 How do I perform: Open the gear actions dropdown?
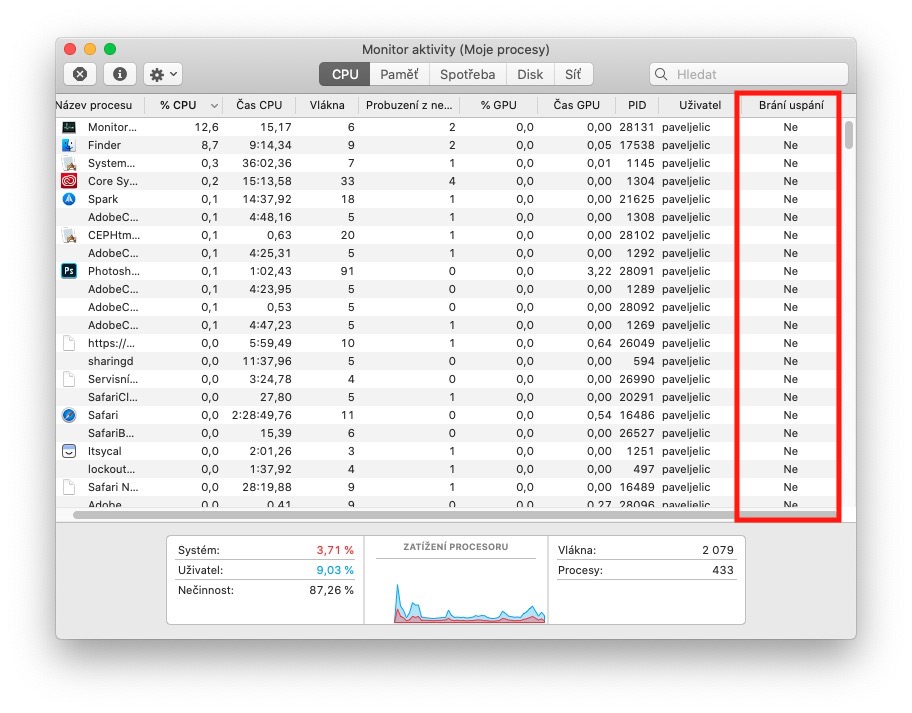point(163,74)
